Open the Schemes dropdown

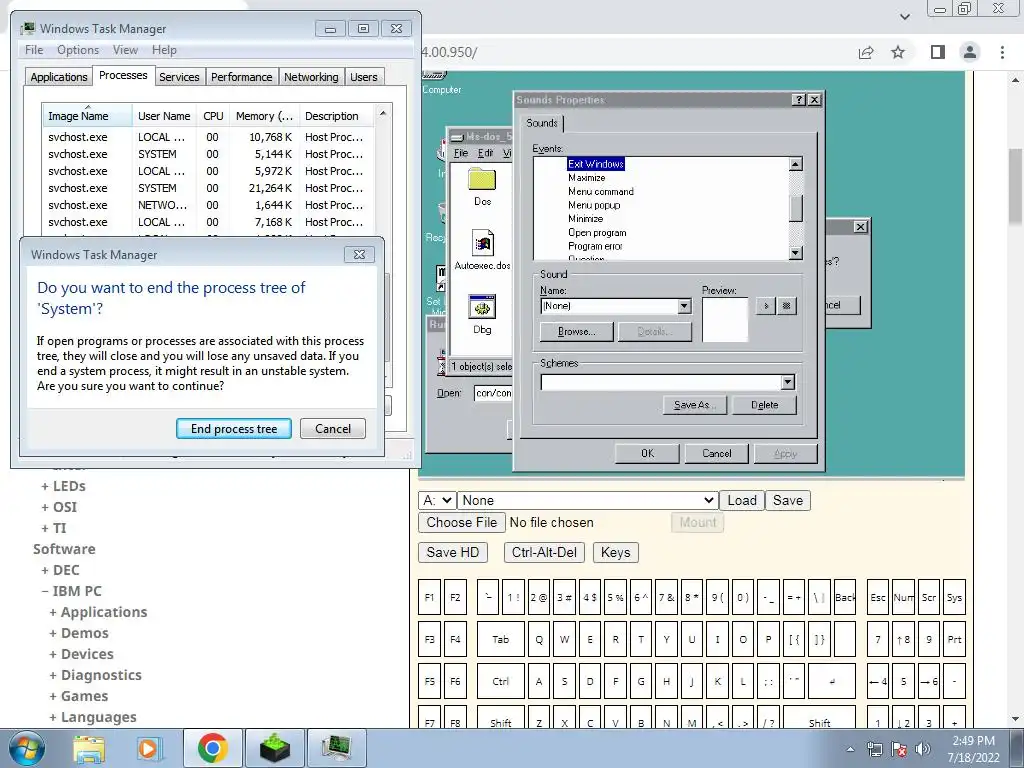788,382
